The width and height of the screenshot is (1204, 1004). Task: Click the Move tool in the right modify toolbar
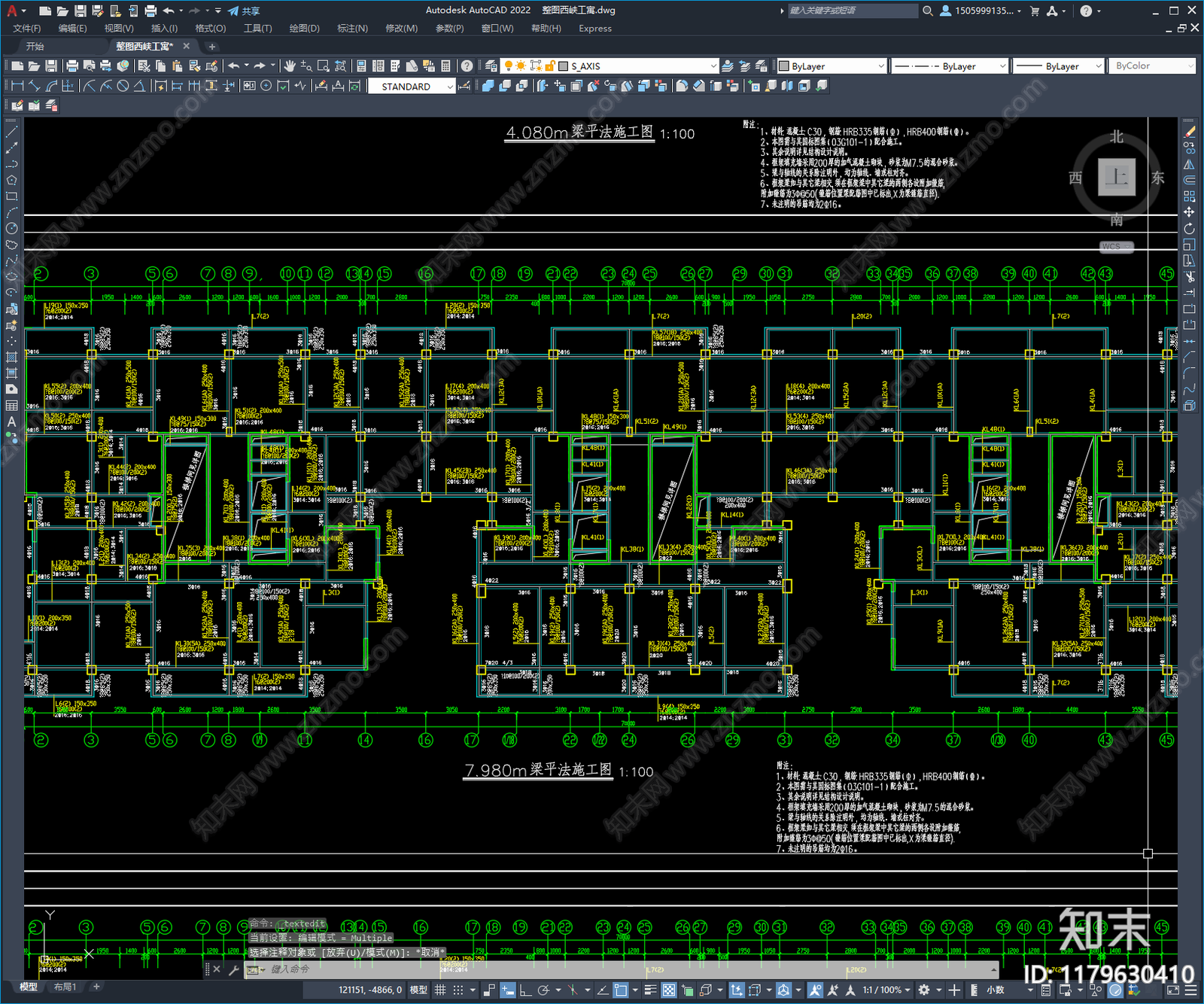(x=1189, y=212)
